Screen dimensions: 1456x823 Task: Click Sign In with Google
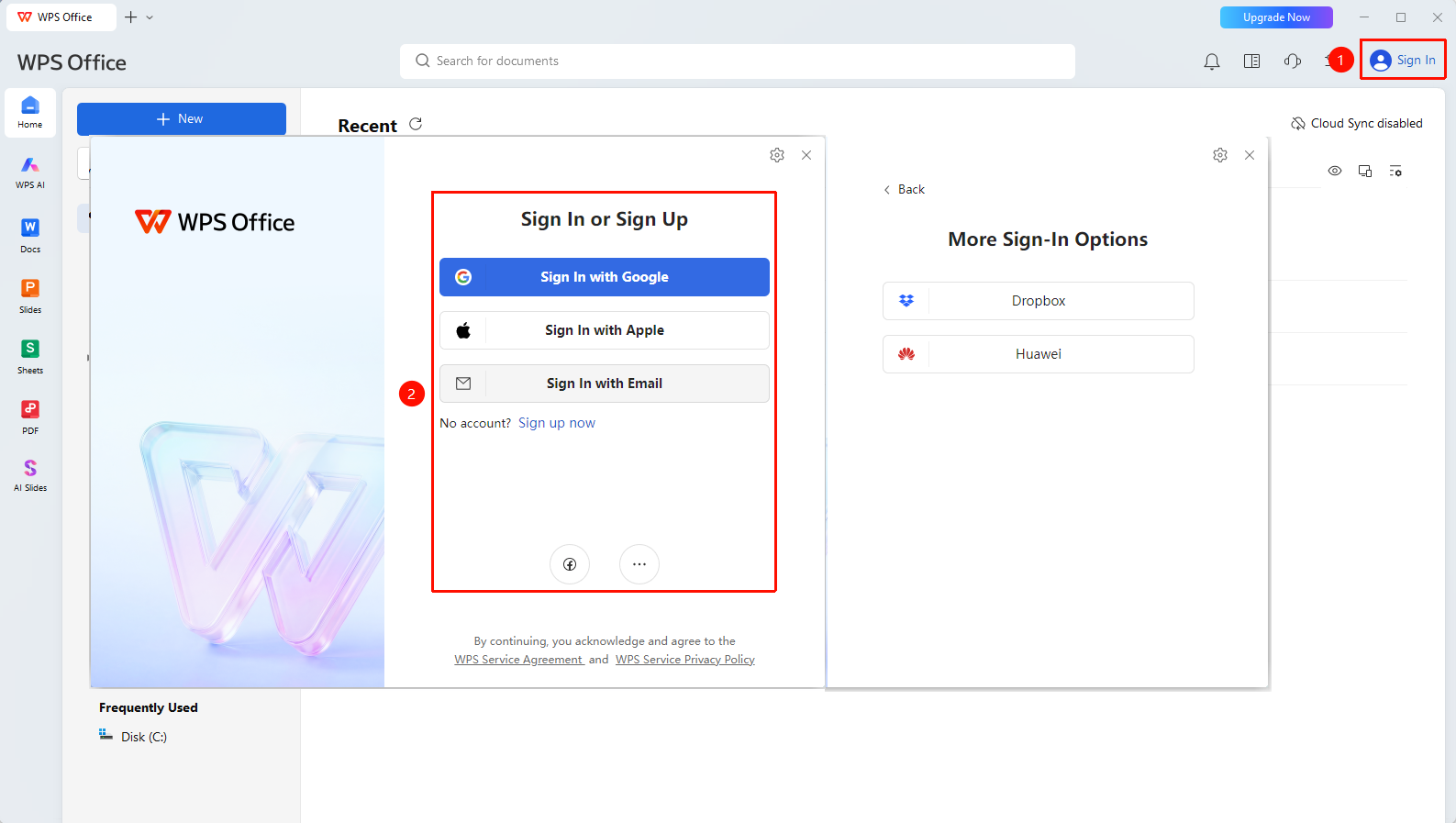click(605, 277)
